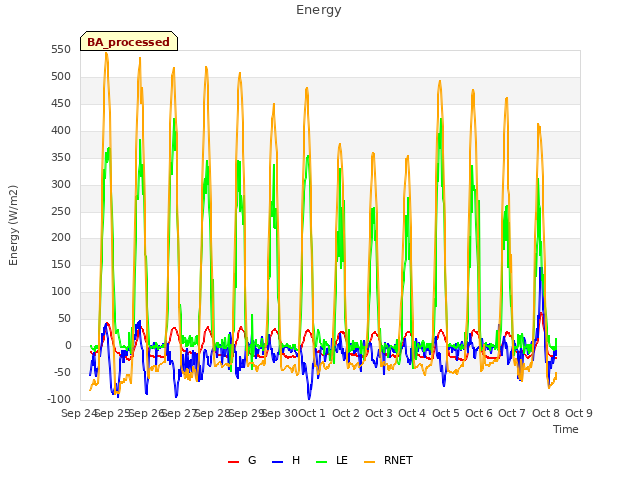Click the '150' y-axis tick label
The height and width of the screenshot is (480, 640).
tap(61, 264)
